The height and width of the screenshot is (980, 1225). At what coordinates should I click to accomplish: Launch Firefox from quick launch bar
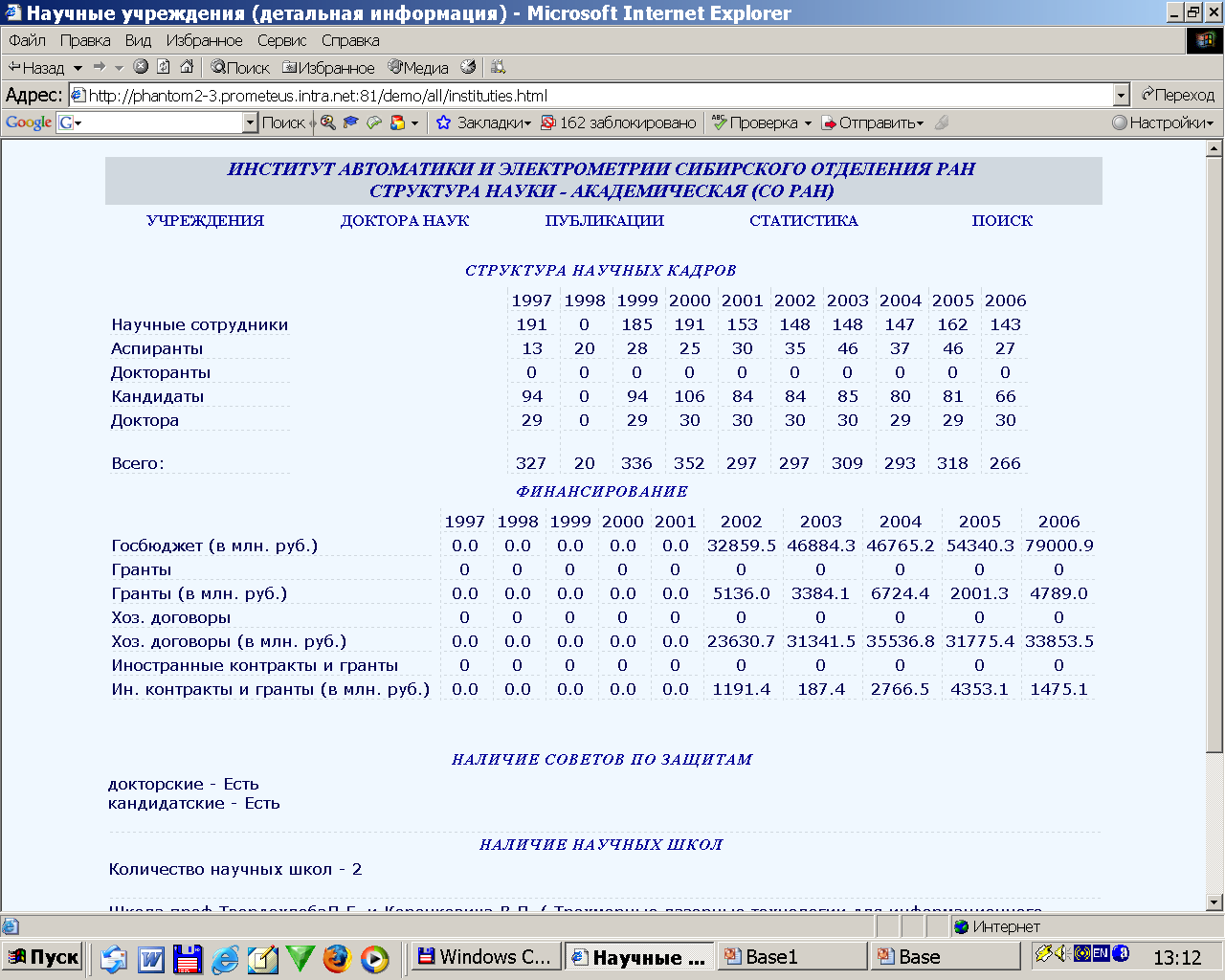[x=337, y=958]
